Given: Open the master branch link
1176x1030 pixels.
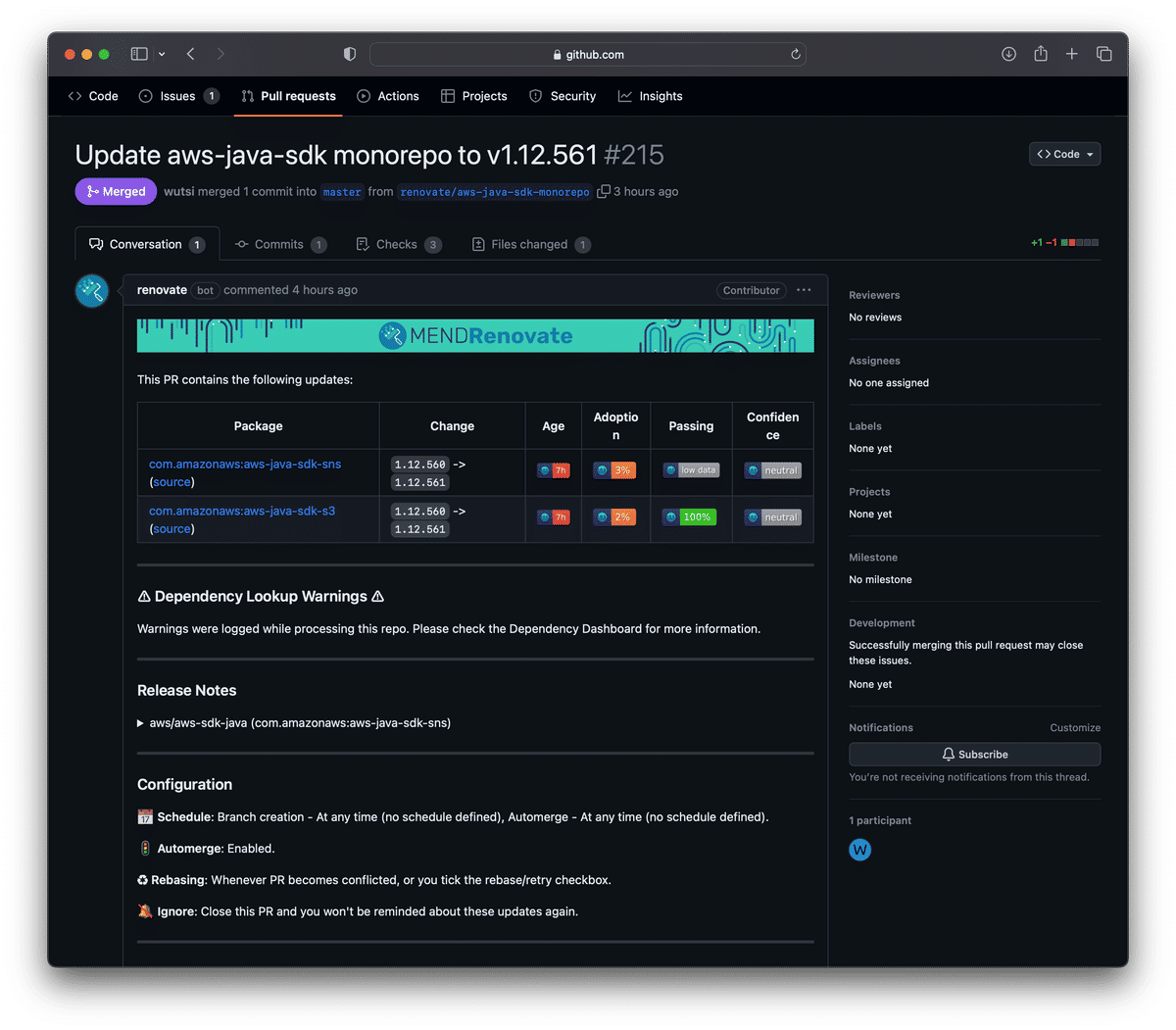Looking at the screenshot, I should [x=342, y=192].
